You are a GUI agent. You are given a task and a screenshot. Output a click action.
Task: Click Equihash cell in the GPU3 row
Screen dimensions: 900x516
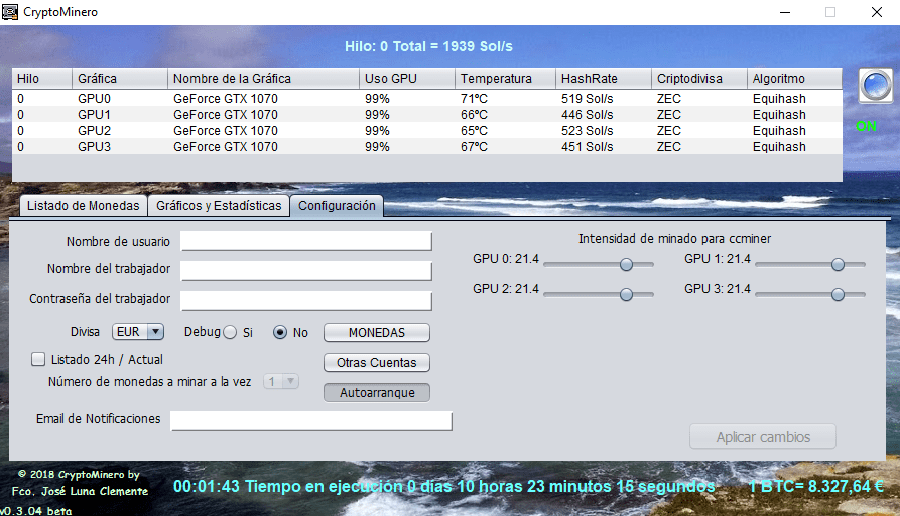click(x=795, y=147)
